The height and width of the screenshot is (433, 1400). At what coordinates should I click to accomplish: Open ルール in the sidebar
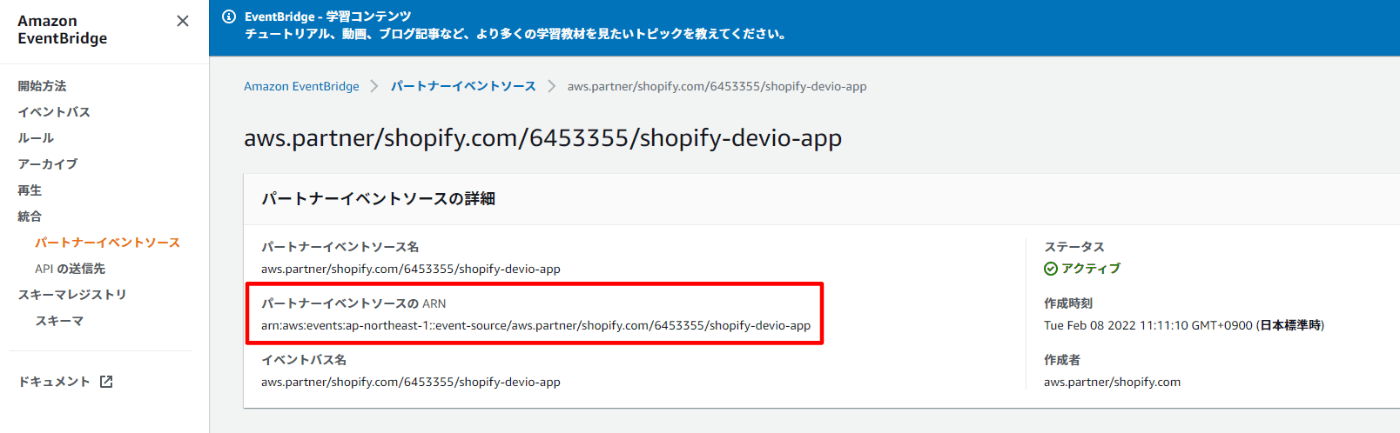(36, 138)
